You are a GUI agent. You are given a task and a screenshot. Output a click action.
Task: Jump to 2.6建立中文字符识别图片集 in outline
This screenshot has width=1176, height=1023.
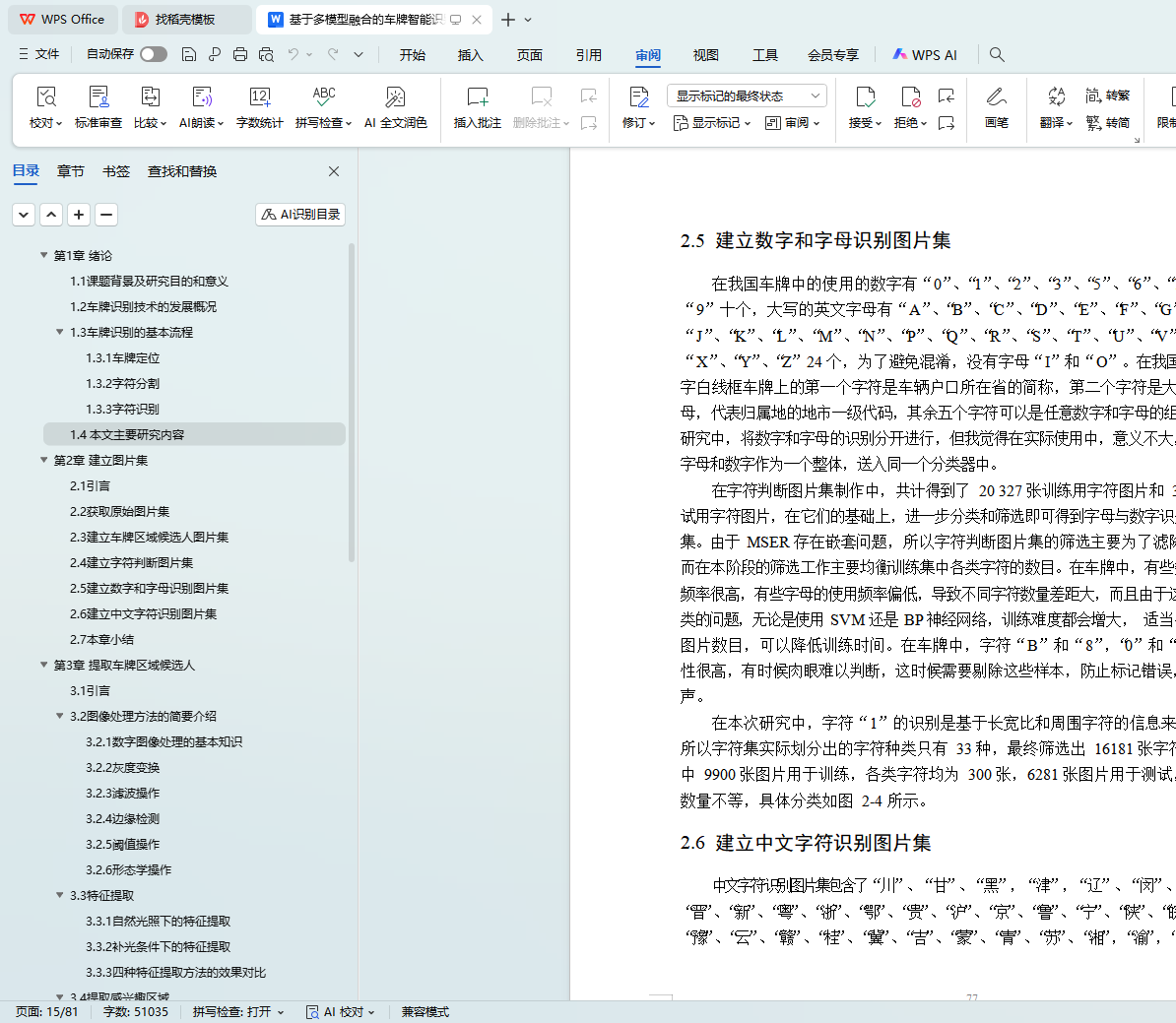click(x=143, y=613)
